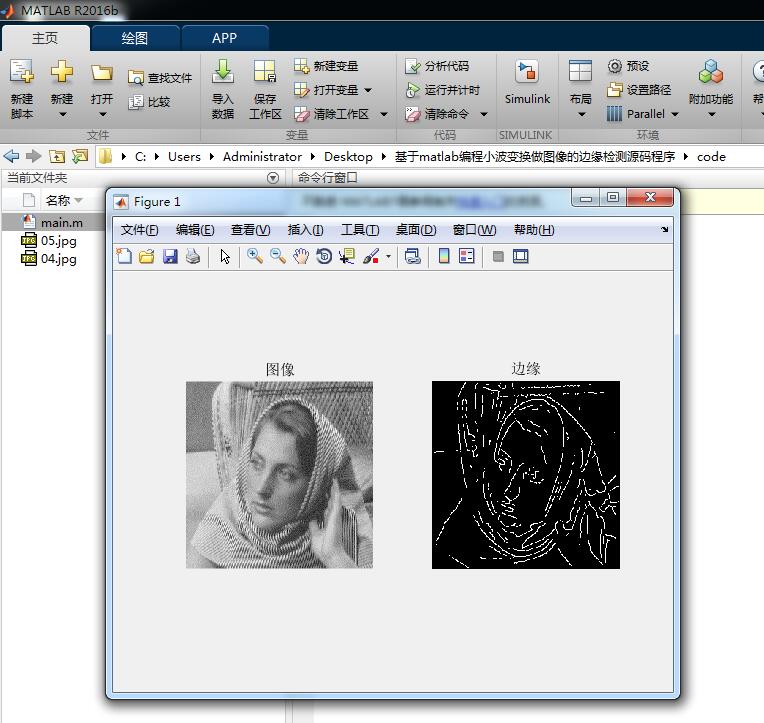
Task: Open the View (查看) menu in Figure 1
Action: 250,230
